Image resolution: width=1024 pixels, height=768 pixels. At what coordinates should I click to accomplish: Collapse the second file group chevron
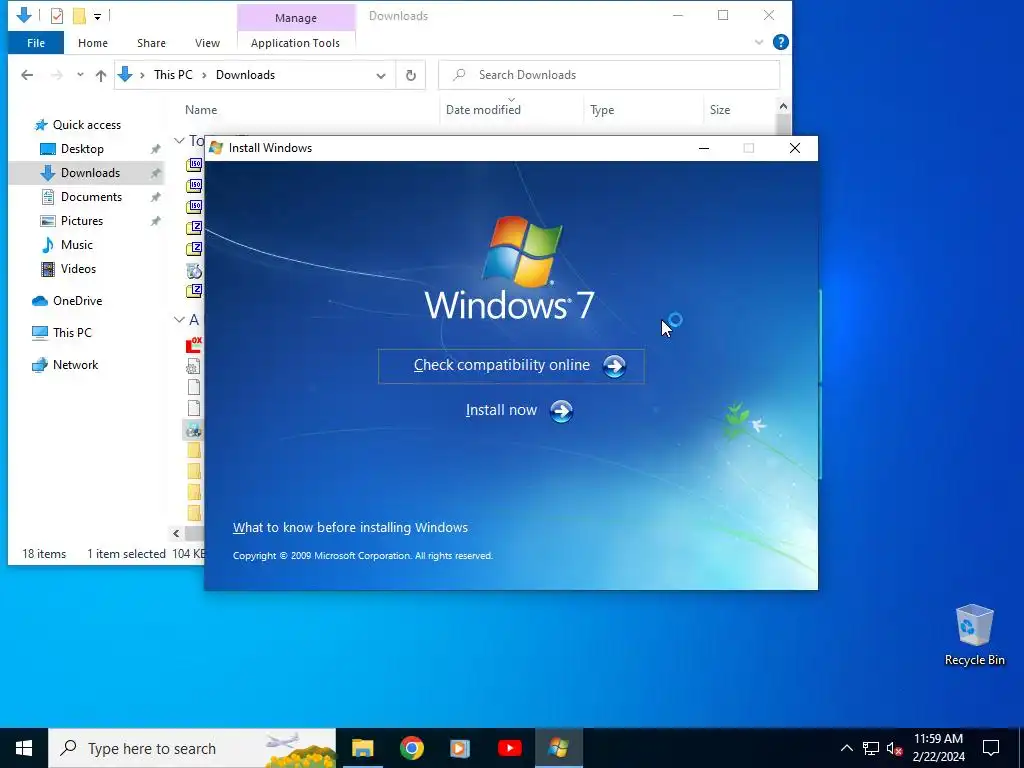coord(179,319)
